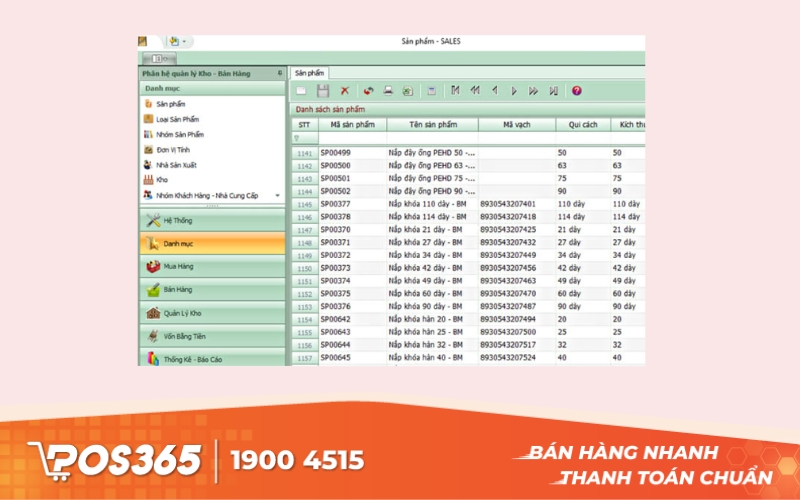Select row number 1143
The image size is (800, 500).
point(305,179)
